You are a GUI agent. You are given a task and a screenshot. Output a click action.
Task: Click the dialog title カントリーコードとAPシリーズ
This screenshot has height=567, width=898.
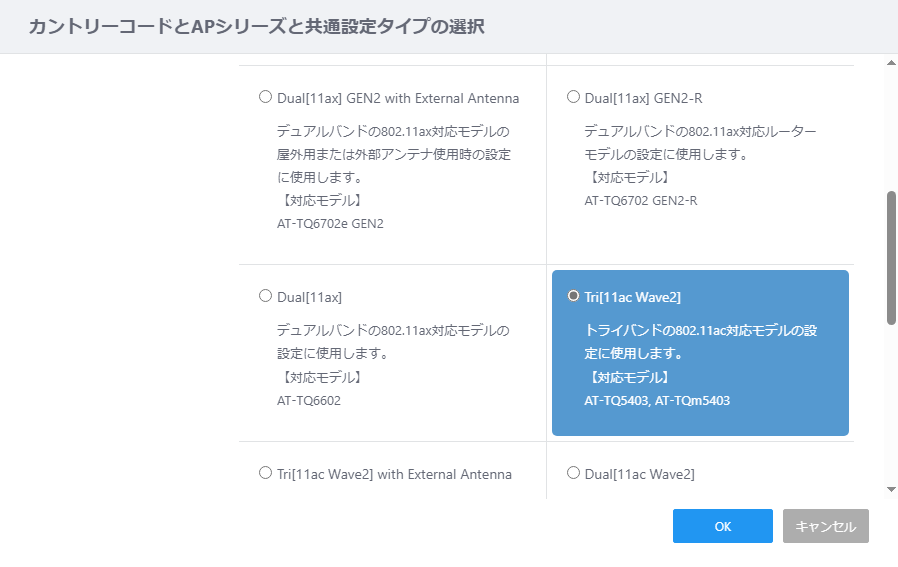coord(157,26)
